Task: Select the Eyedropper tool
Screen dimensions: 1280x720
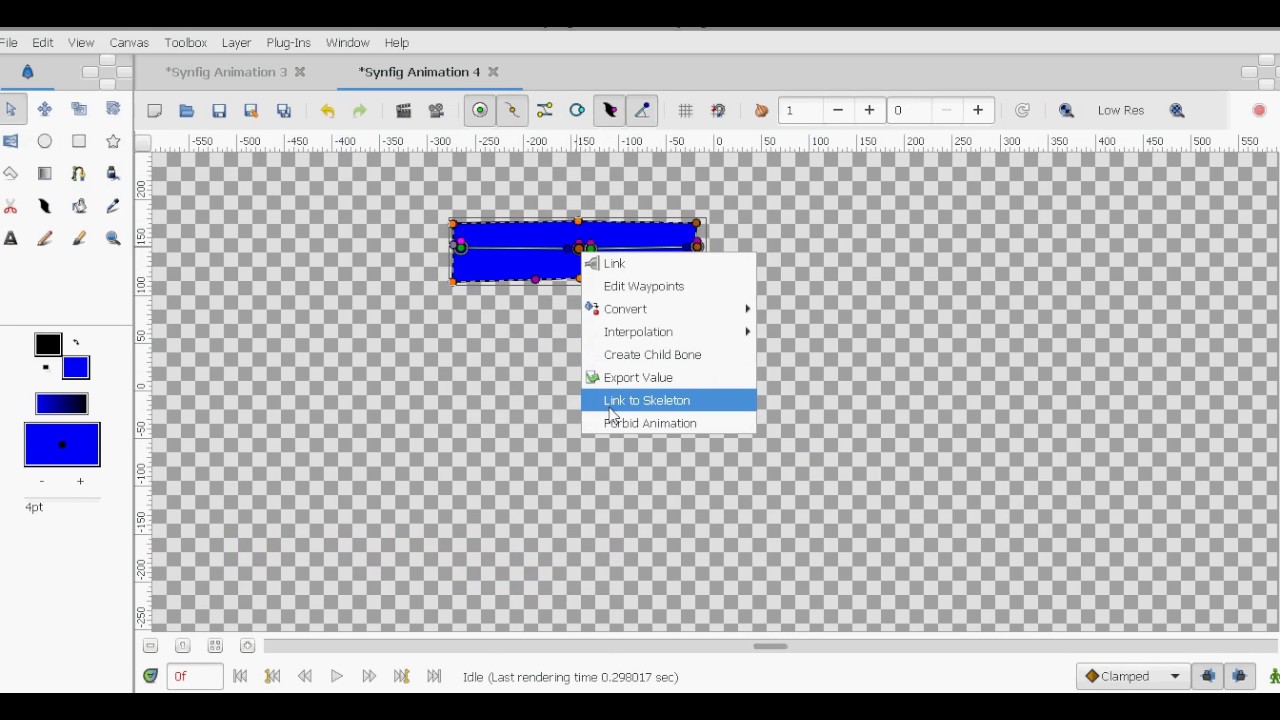Action: pos(113,206)
